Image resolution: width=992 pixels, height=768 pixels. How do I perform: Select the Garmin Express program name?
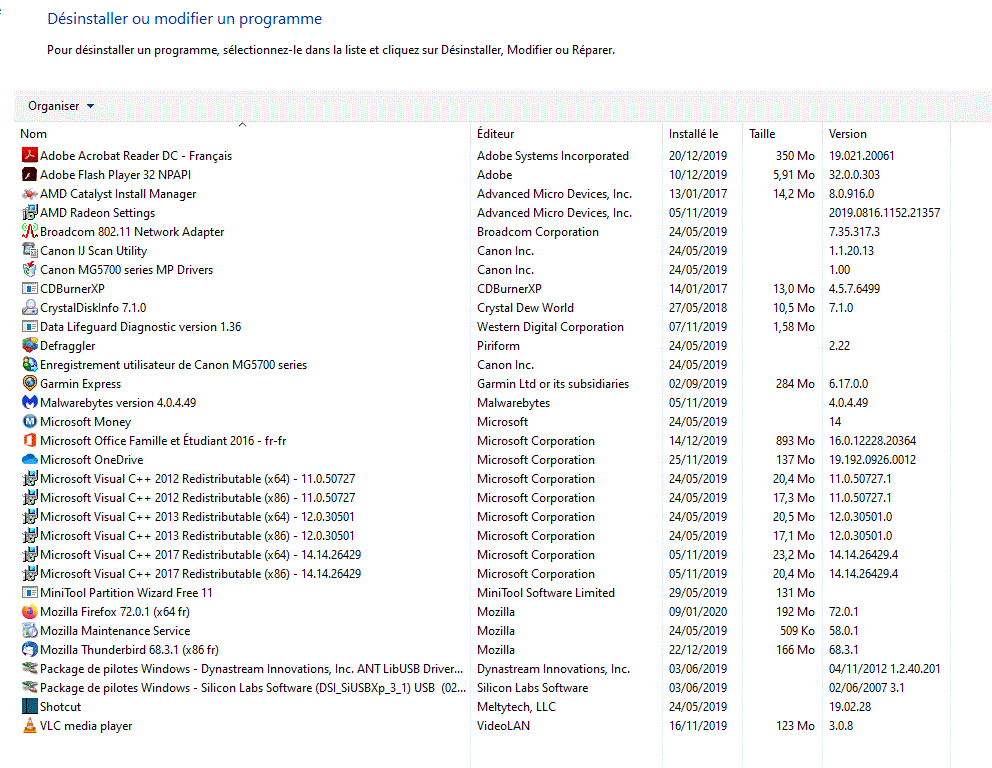tap(80, 383)
